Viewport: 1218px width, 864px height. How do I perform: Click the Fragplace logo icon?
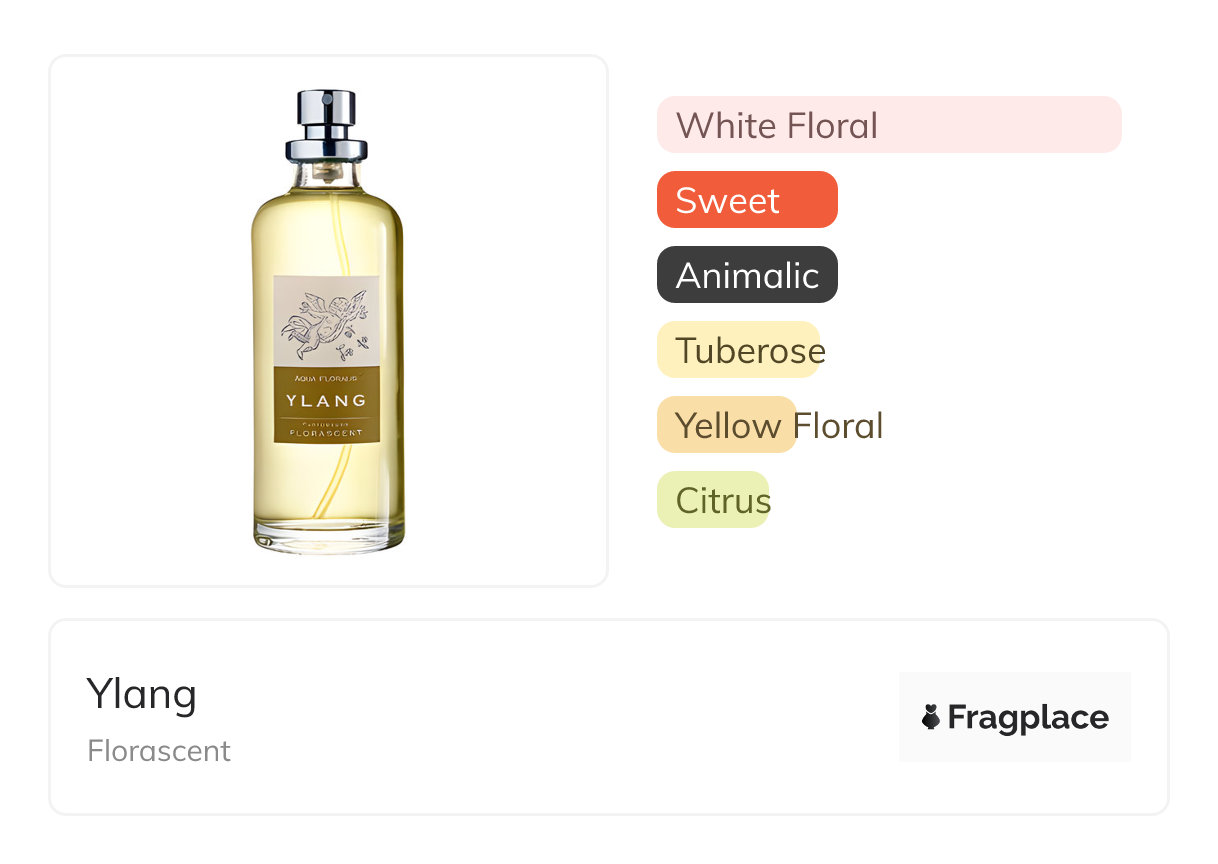(x=931, y=717)
